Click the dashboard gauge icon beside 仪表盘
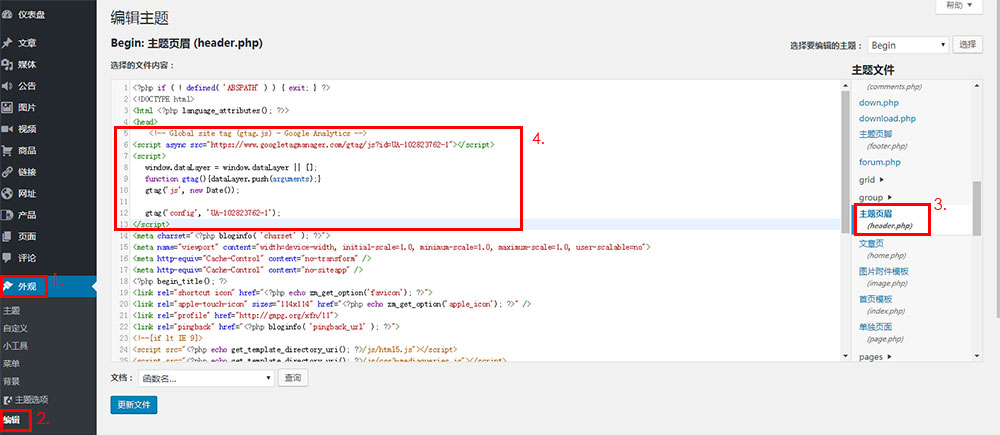This screenshot has height=435, width=1000. 8,14
